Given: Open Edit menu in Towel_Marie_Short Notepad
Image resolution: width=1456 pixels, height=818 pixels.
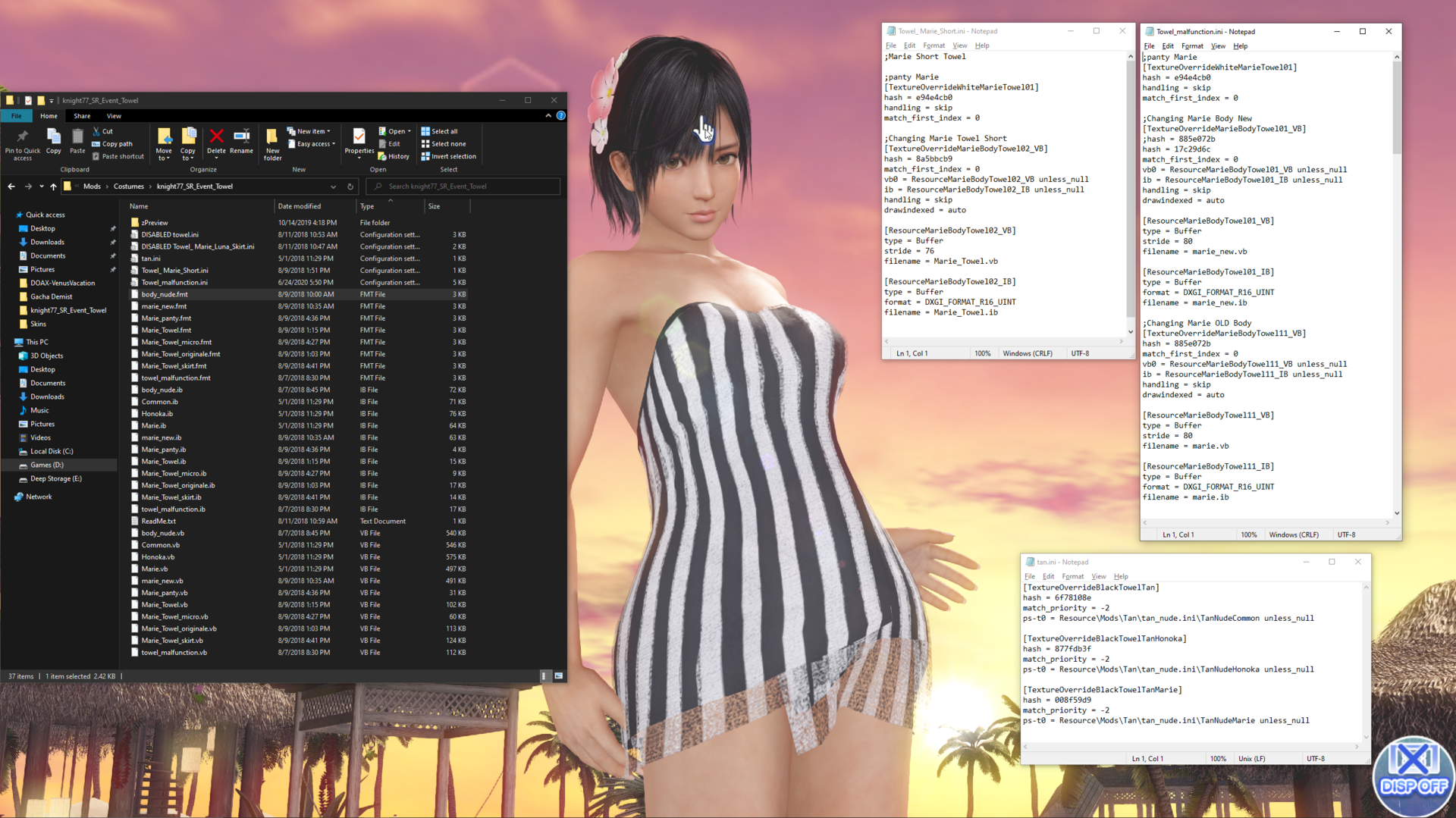Looking at the screenshot, I should pos(909,45).
